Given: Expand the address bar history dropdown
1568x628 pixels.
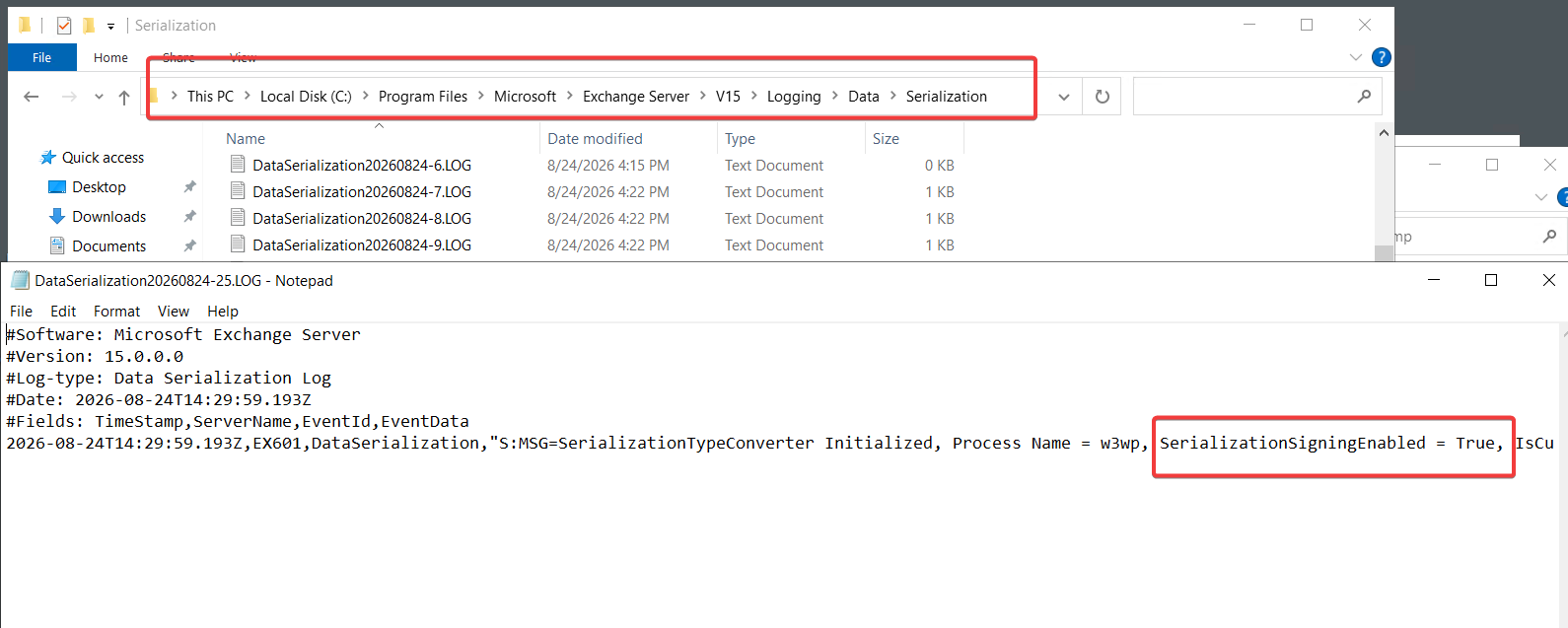Looking at the screenshot, I should coord(1064,97).
